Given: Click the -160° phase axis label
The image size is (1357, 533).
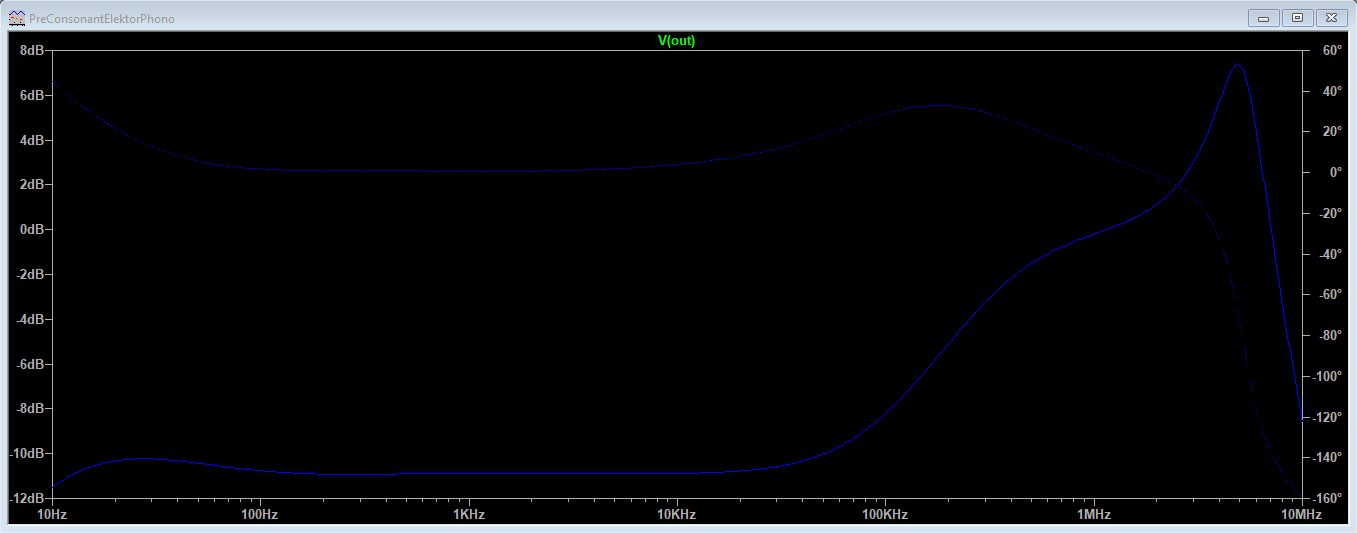Looking at the screenshot, I should tap(1327, 499).
